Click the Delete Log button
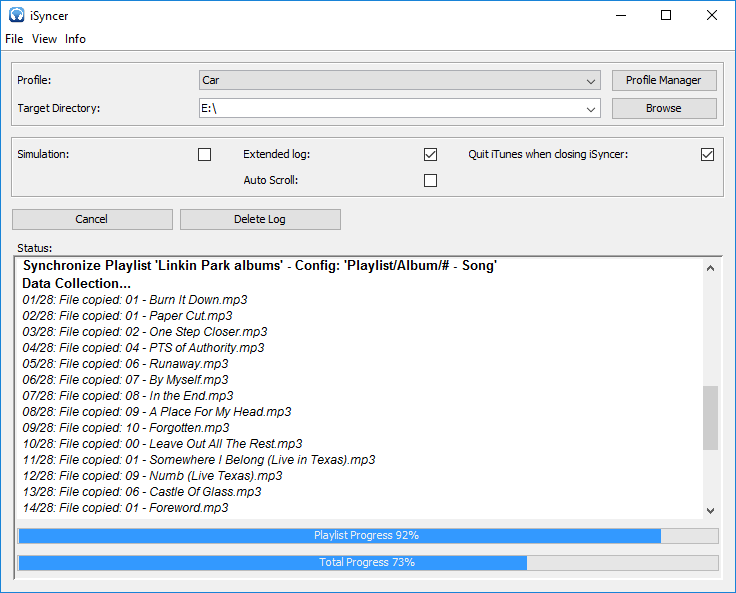736x593 pixels. click(260, 219)
